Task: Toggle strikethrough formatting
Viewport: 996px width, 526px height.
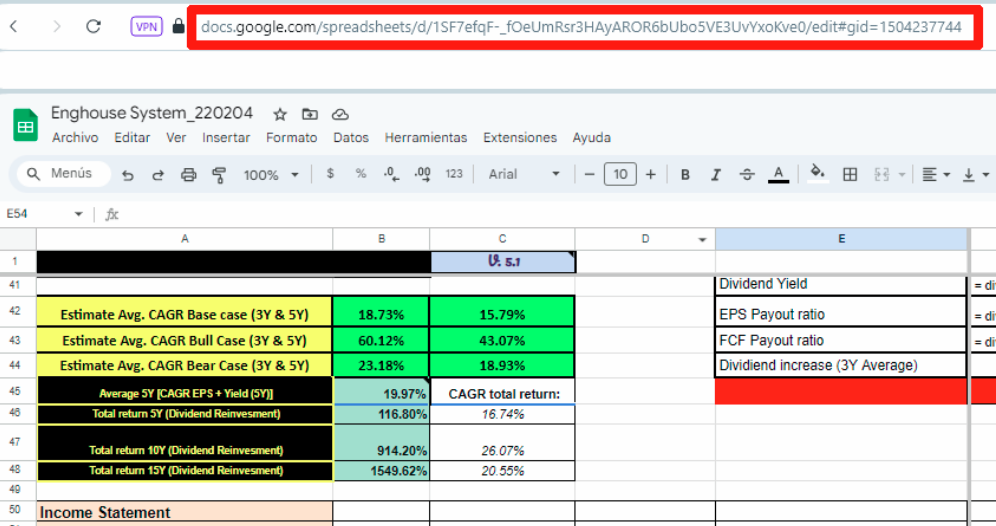Action: pos(747,175)
